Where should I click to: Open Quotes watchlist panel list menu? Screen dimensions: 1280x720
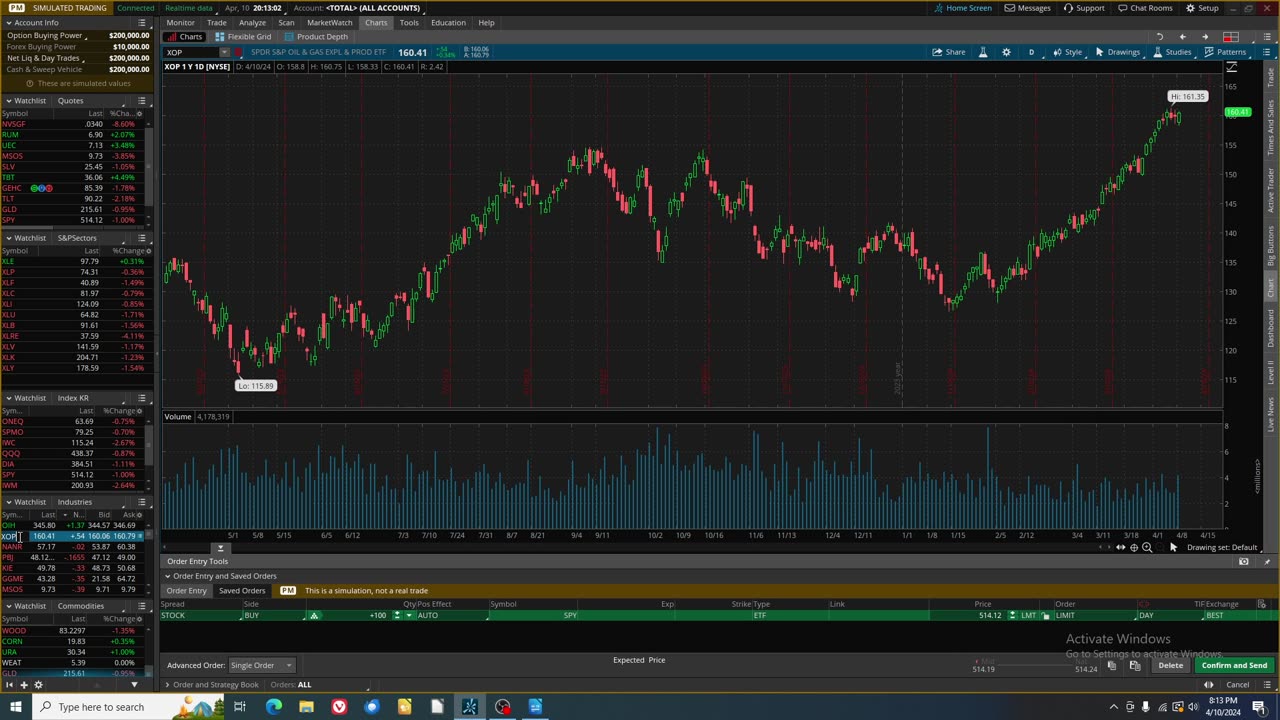click(x=142, y=100)
